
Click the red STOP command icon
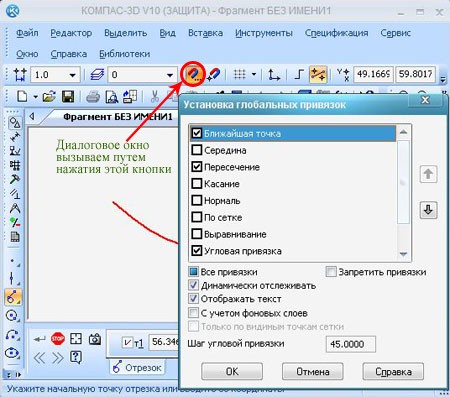[57, 339]
